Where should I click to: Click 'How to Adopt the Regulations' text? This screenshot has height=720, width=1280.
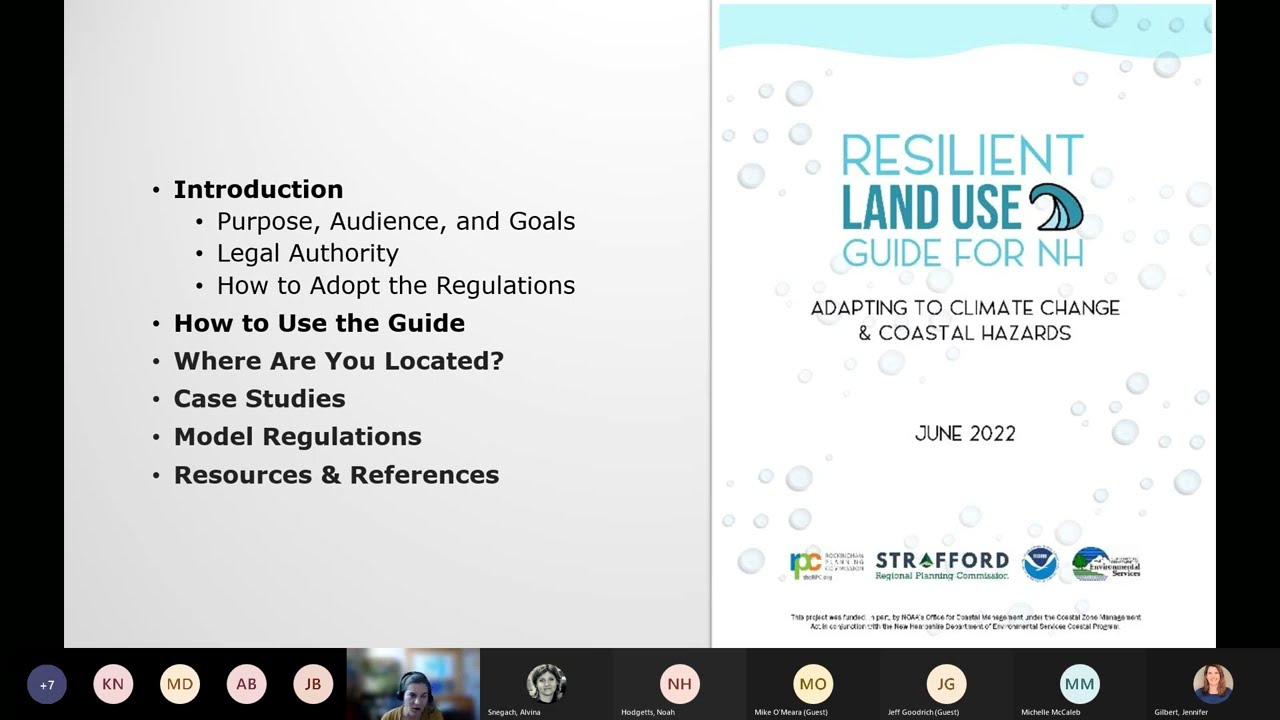pos(396,285)
